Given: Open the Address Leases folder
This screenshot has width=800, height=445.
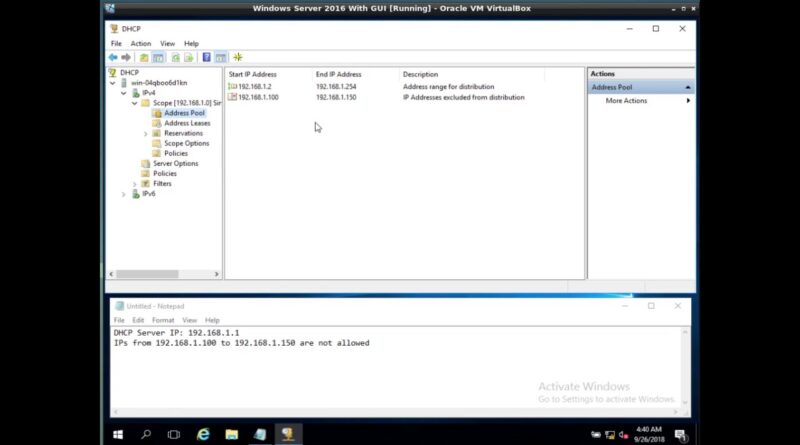Looking at the screenshot, I should (187, 123).
